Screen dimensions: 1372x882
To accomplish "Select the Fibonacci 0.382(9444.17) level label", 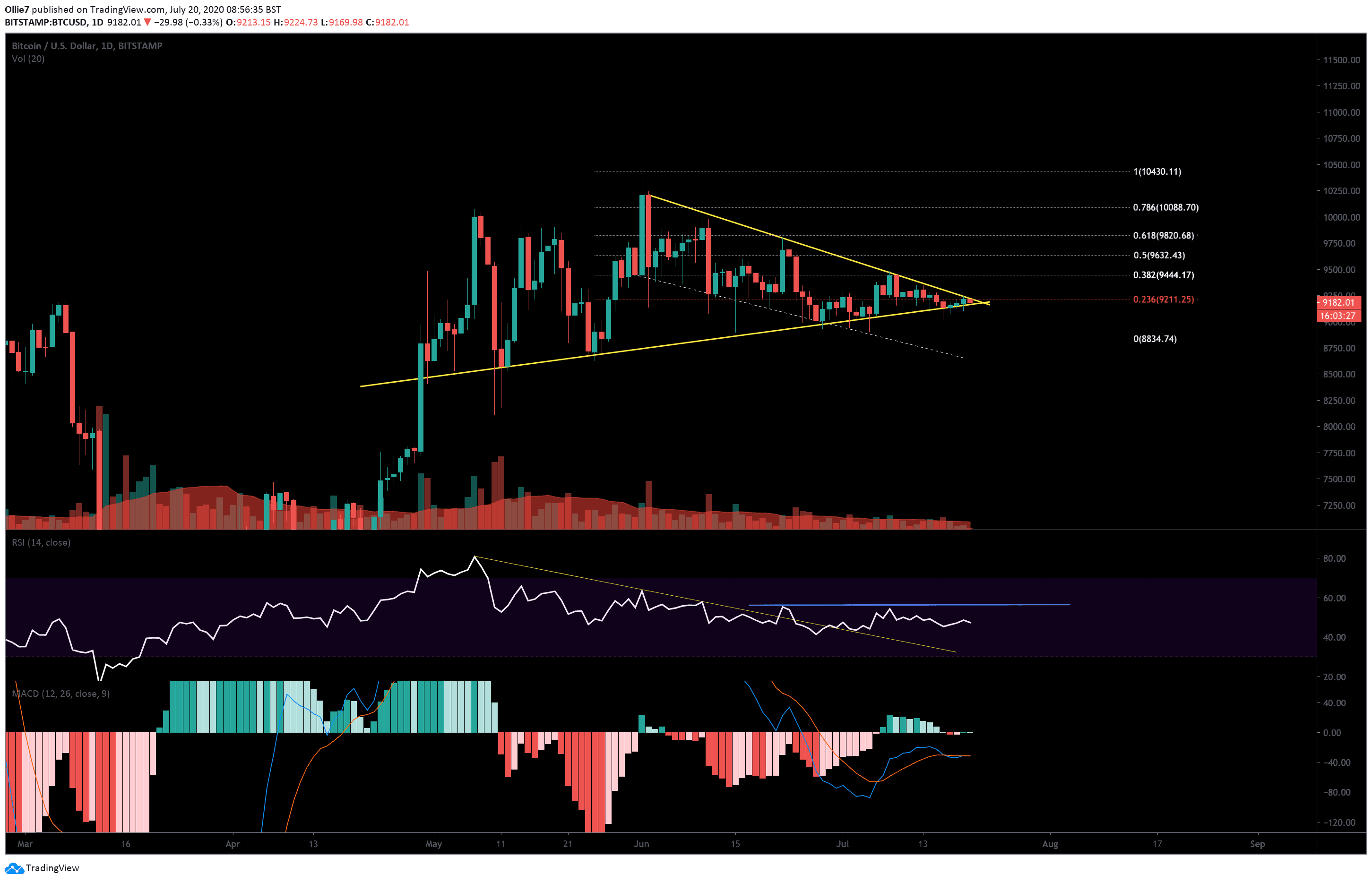I will pyautogui.click(x=1164, y=275).
